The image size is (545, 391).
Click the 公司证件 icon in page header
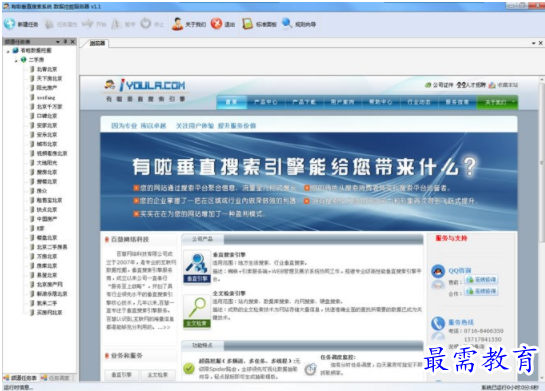(x=428, y=85)
